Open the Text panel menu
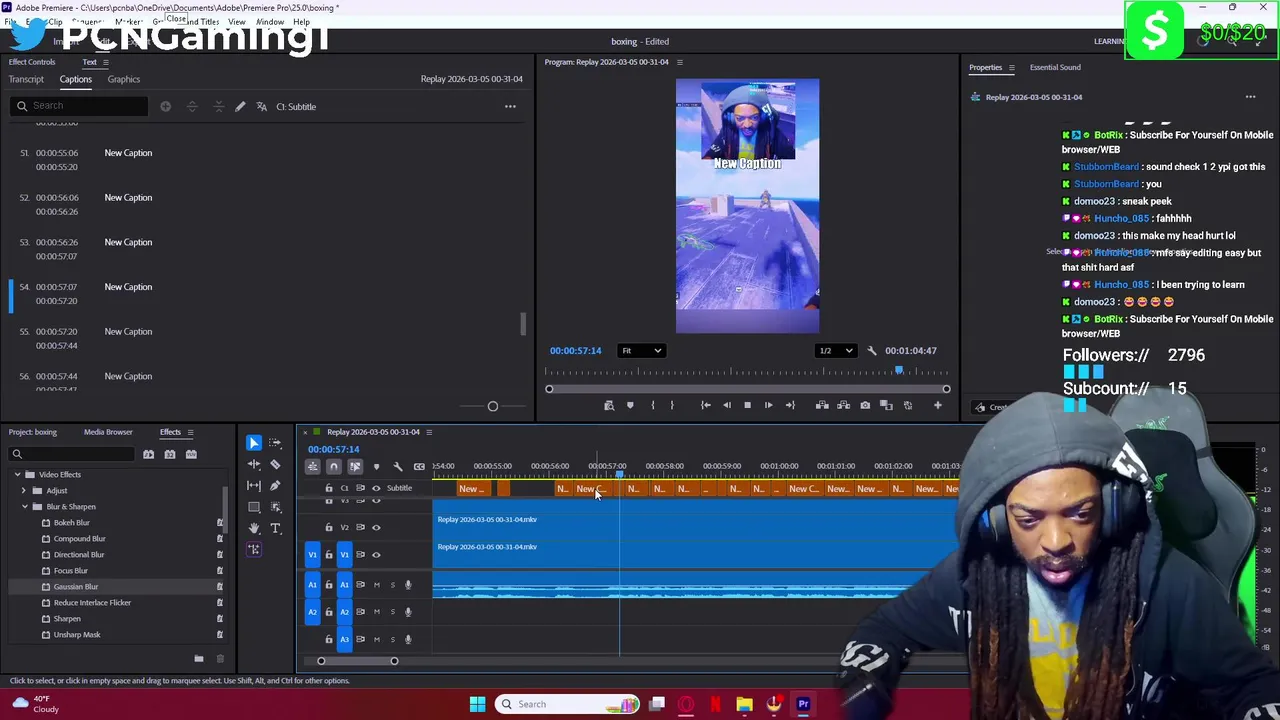This screenshot has width=1280, height=720. 105,62
